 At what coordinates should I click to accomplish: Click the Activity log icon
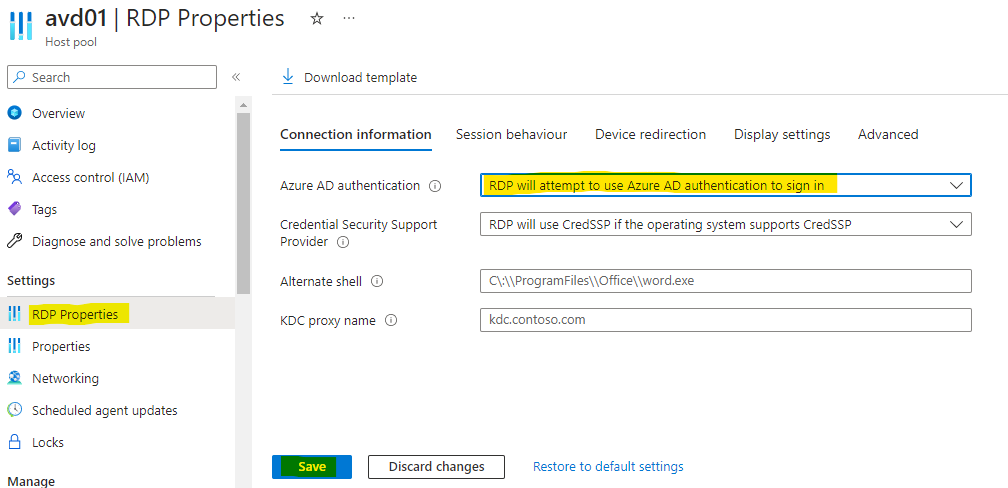14,145
